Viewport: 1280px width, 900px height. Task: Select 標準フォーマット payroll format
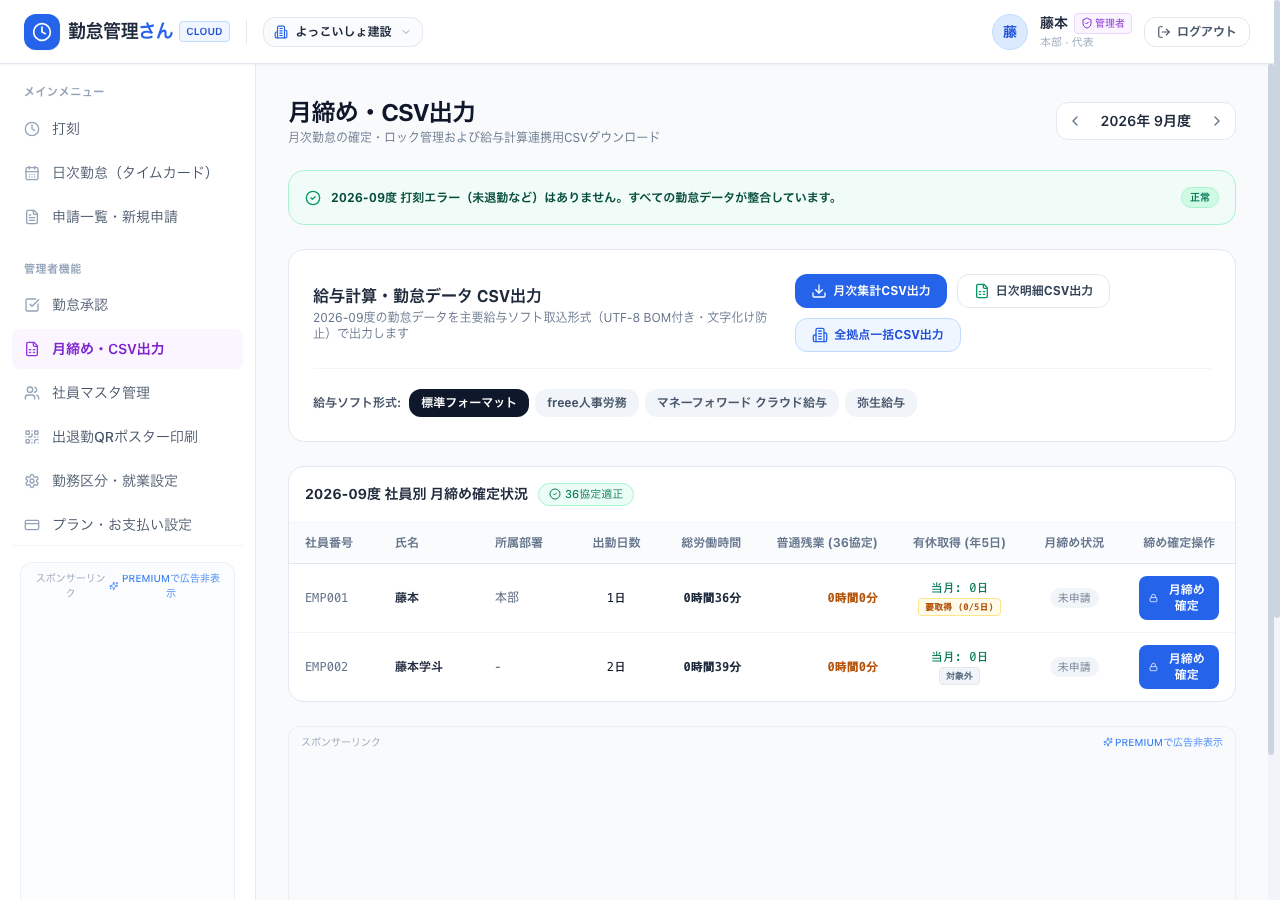469,403
